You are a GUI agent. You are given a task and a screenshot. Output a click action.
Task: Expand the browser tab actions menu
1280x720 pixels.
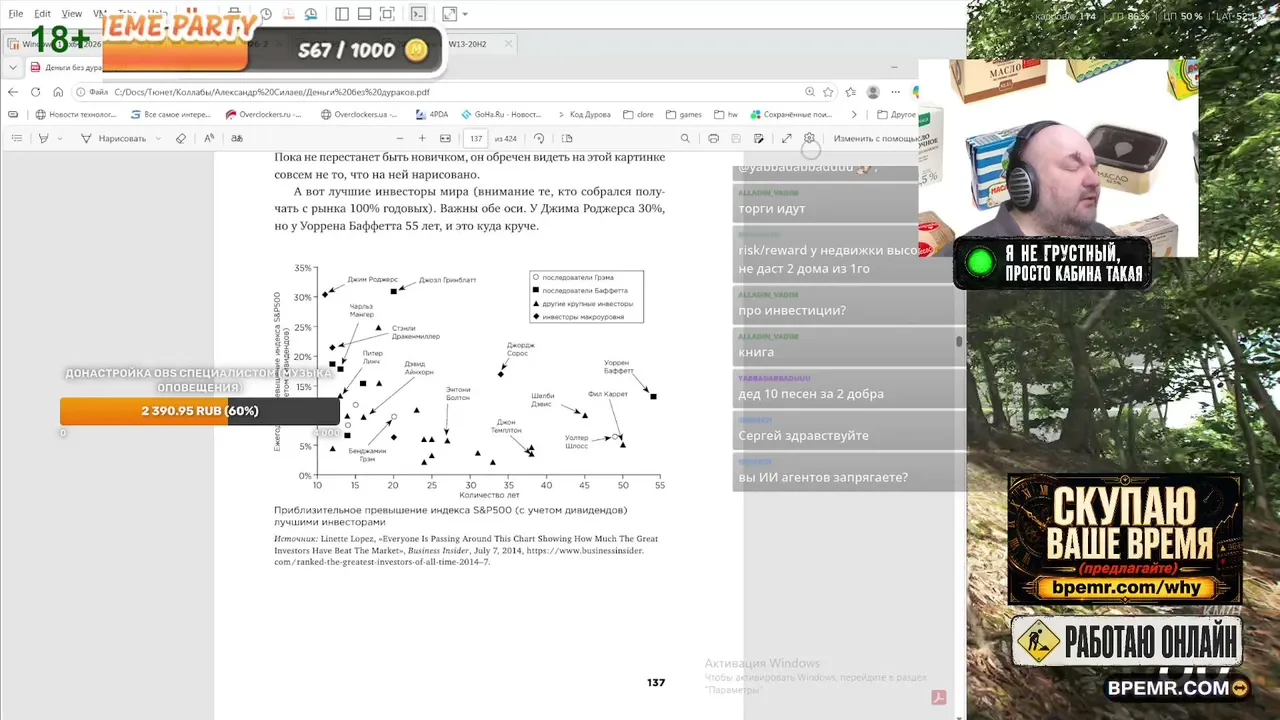click(13, 67)
